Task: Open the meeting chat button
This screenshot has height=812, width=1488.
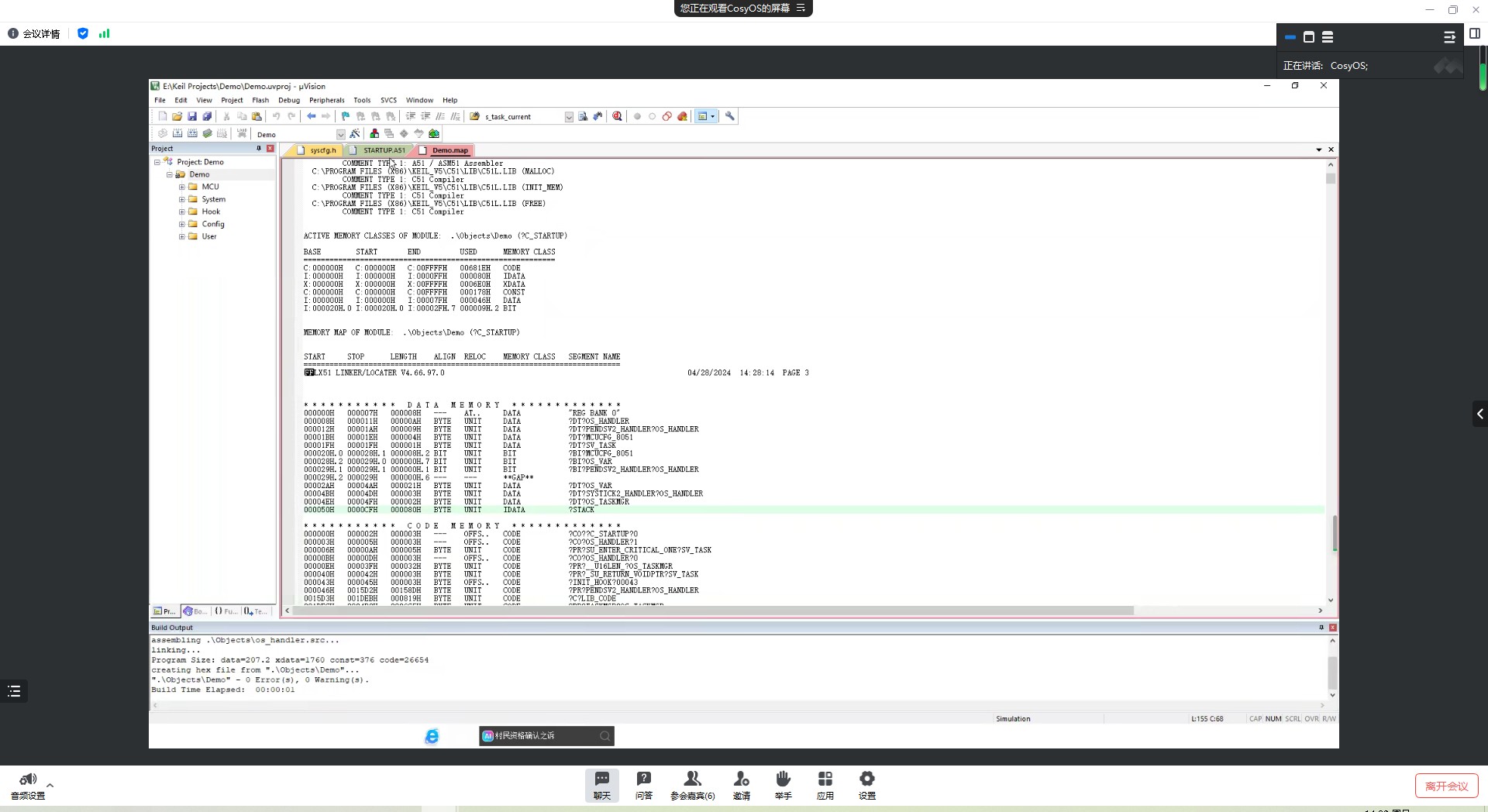Action: 602,785
